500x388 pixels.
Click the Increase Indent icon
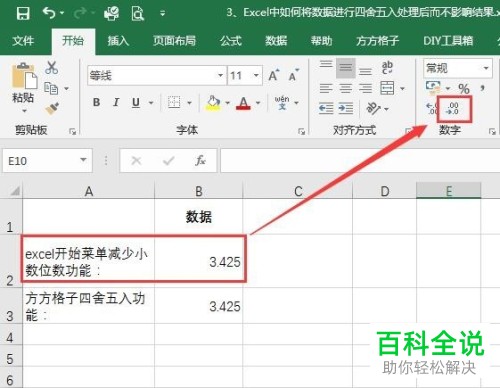point(346,108)
